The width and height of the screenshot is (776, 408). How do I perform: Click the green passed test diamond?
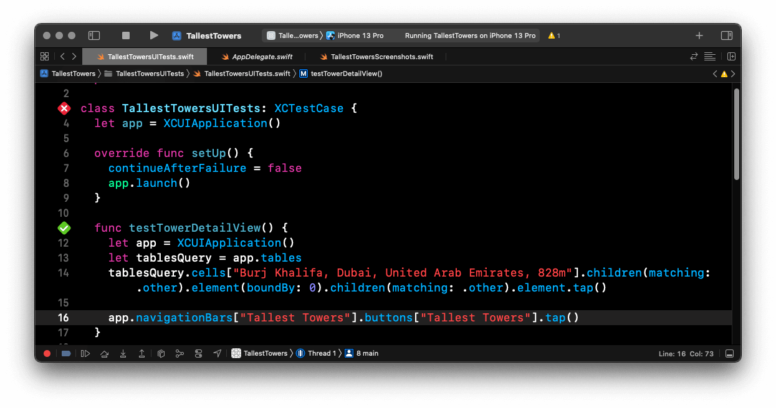pos(64,228)
